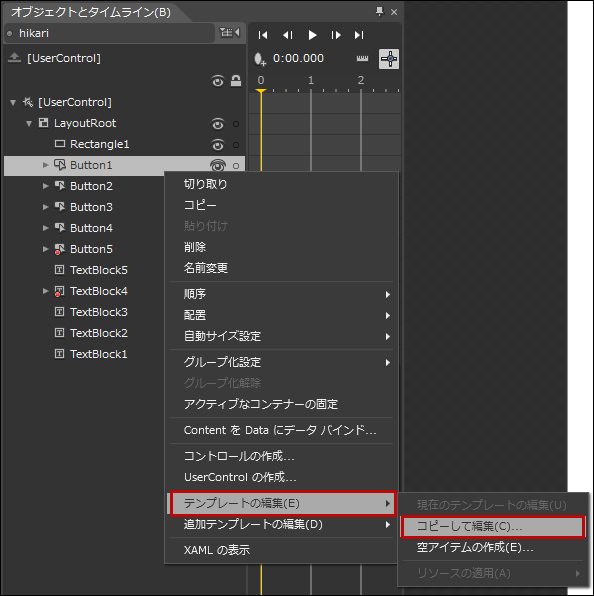Expand the Button1 node
This screenshot has height=596, width=594.
click(46, 165)
